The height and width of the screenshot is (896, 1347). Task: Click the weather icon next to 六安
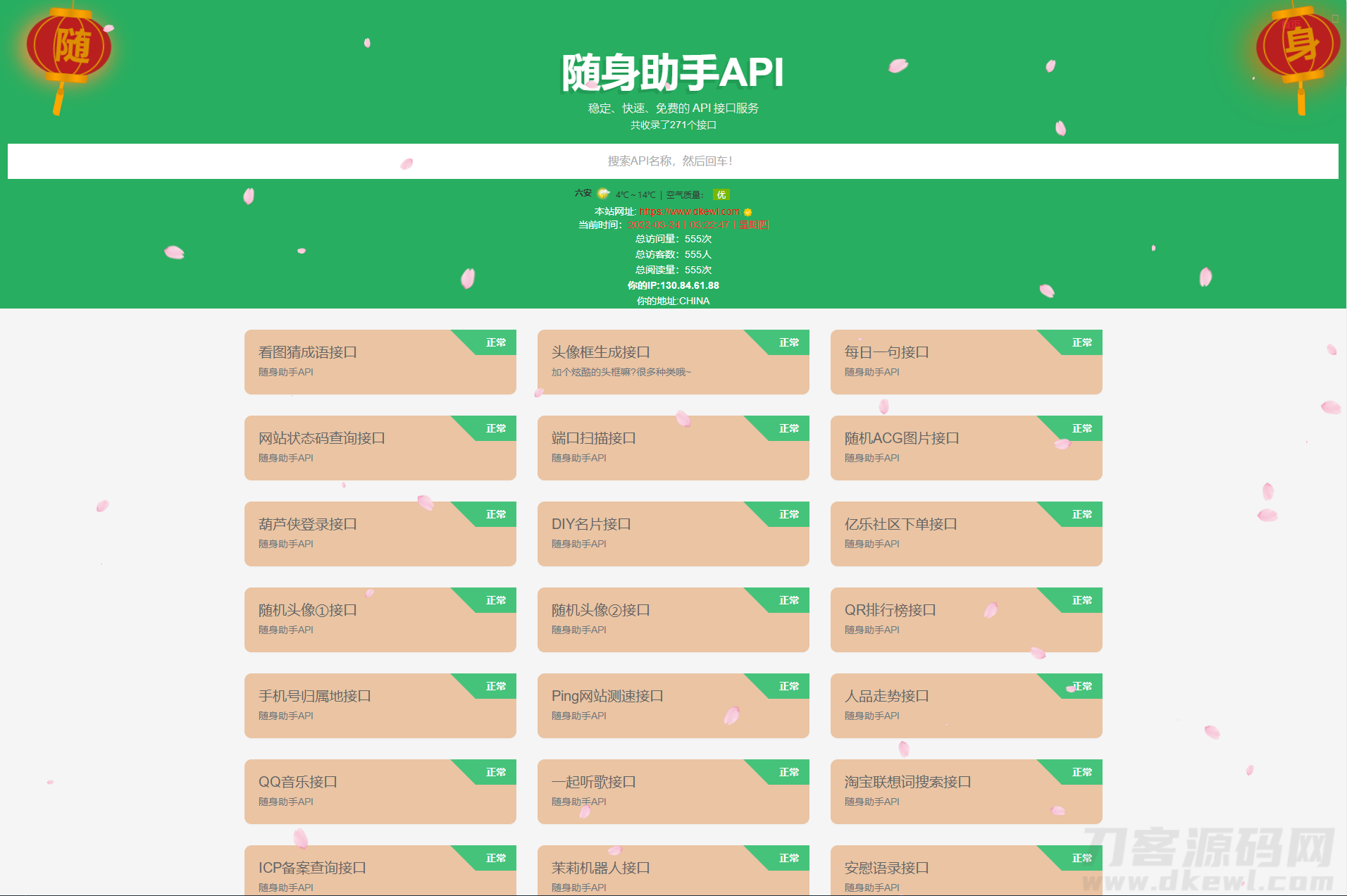604,194
